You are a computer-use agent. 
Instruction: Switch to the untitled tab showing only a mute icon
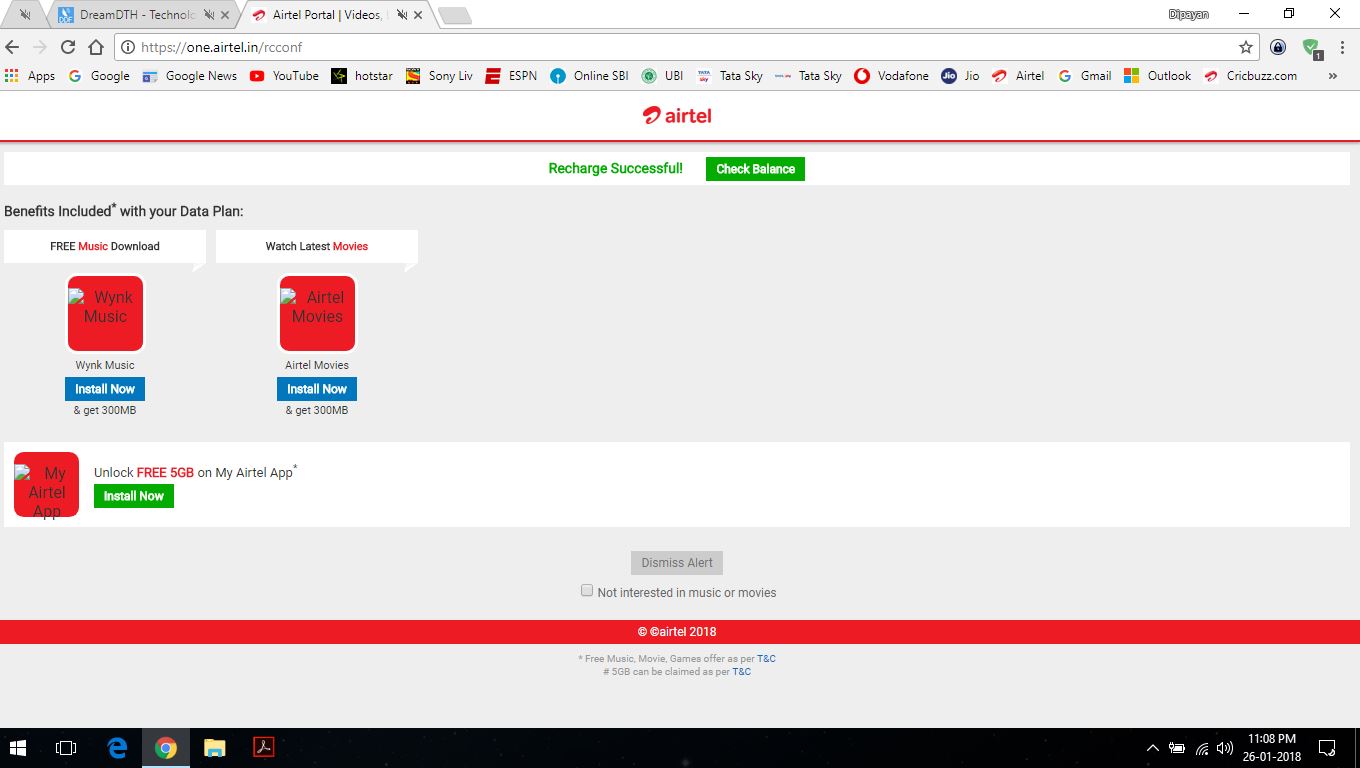pos(25,15)
